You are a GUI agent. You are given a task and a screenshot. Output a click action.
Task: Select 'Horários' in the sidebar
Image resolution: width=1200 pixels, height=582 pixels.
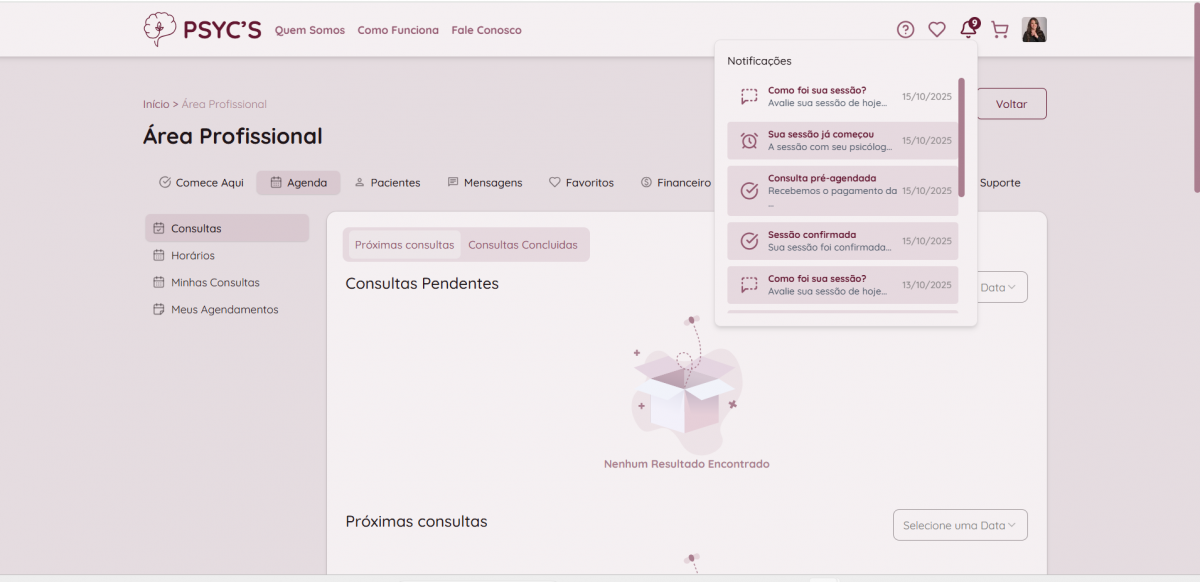[x=193, y=256]
